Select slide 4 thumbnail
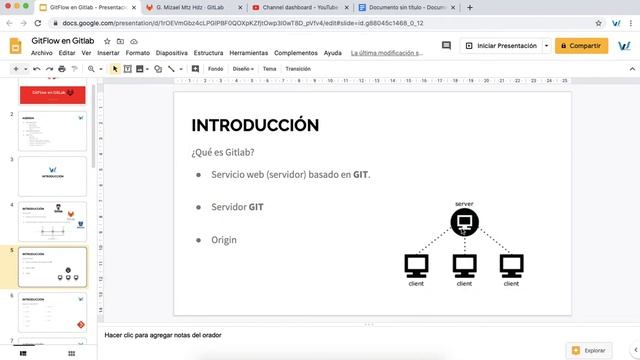 coord(53,222)
